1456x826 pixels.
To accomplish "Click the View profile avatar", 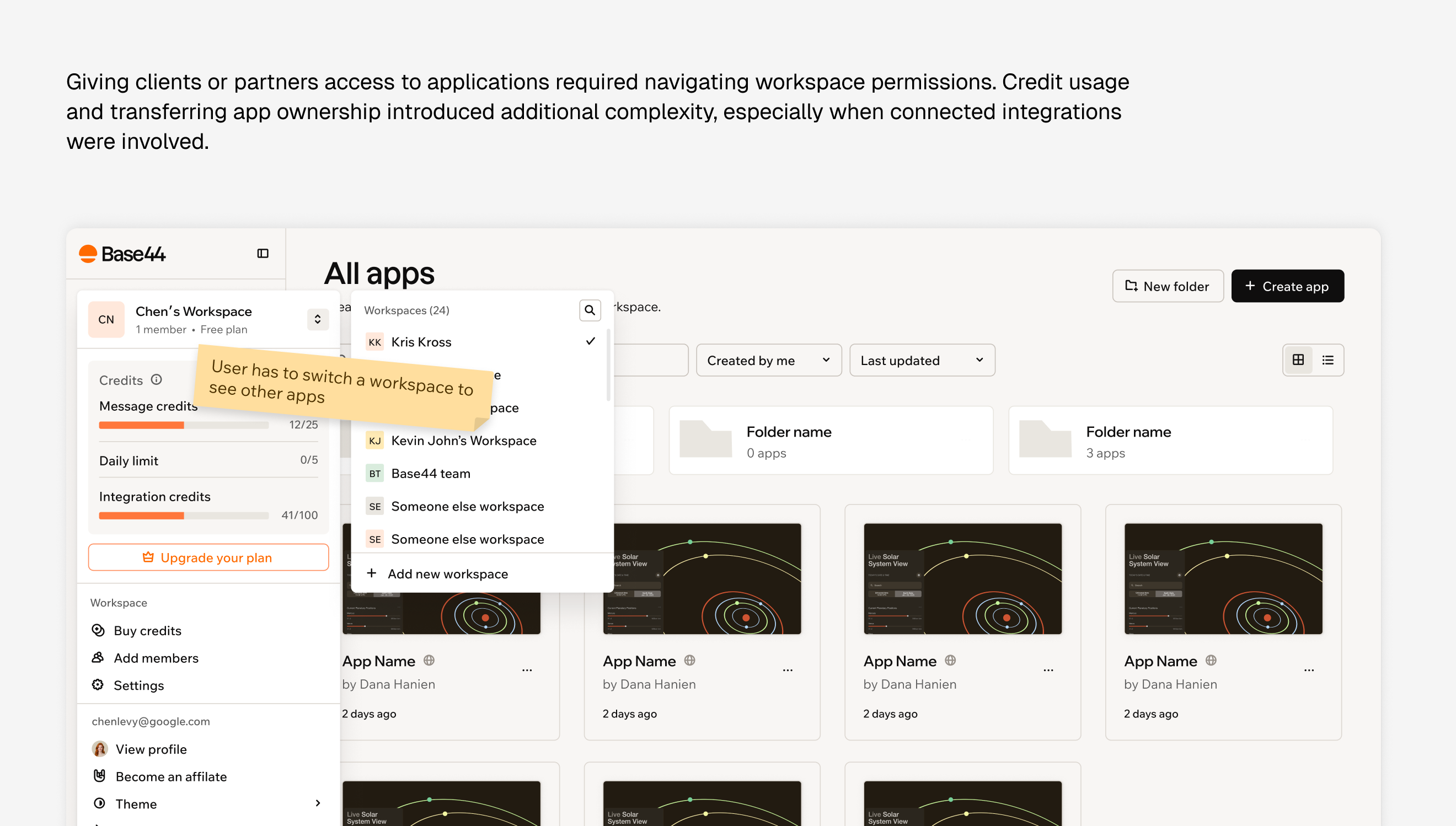I will pyautogui.click(x=100, y=749).
